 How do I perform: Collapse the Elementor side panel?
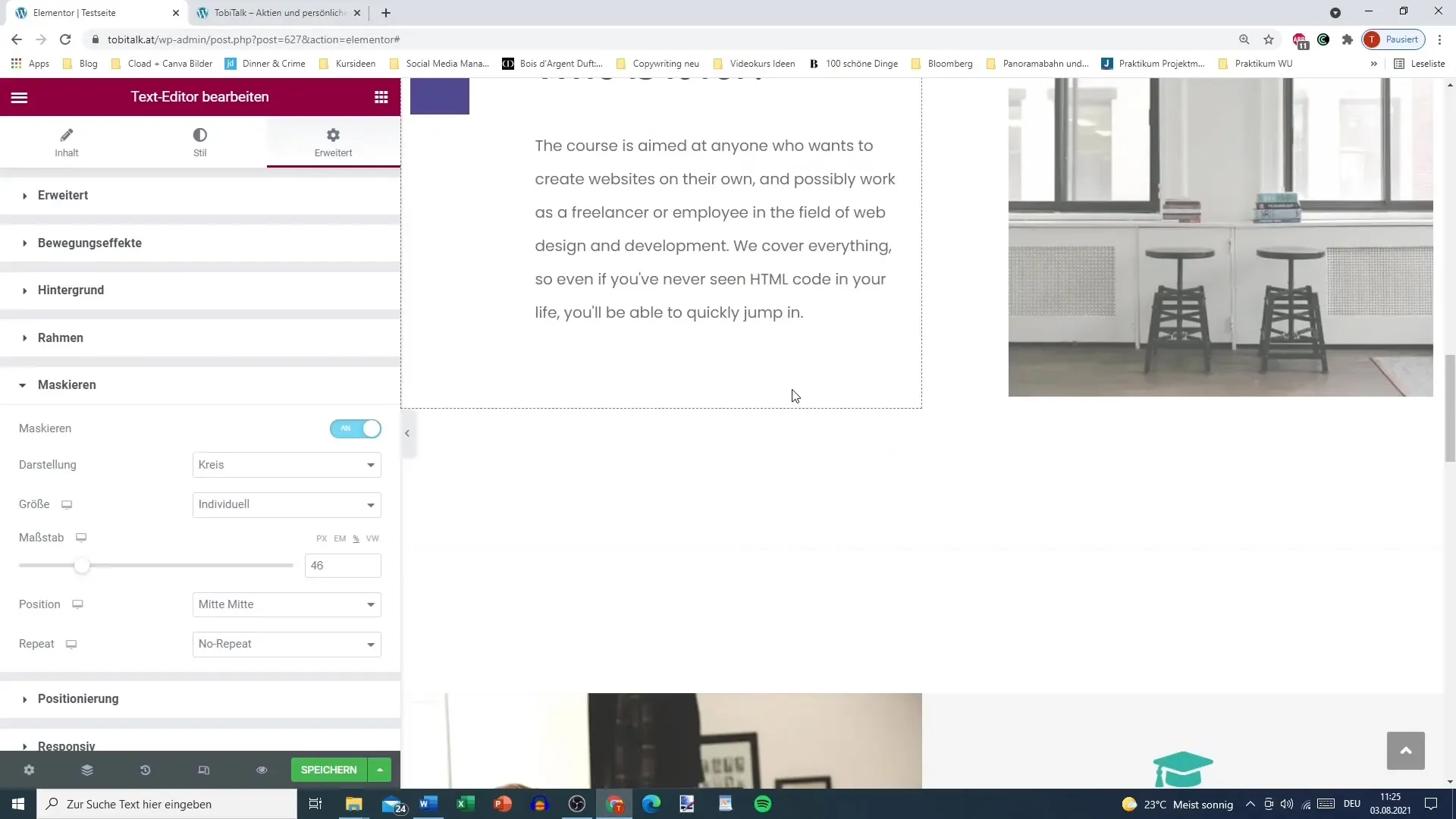(407, 433)
